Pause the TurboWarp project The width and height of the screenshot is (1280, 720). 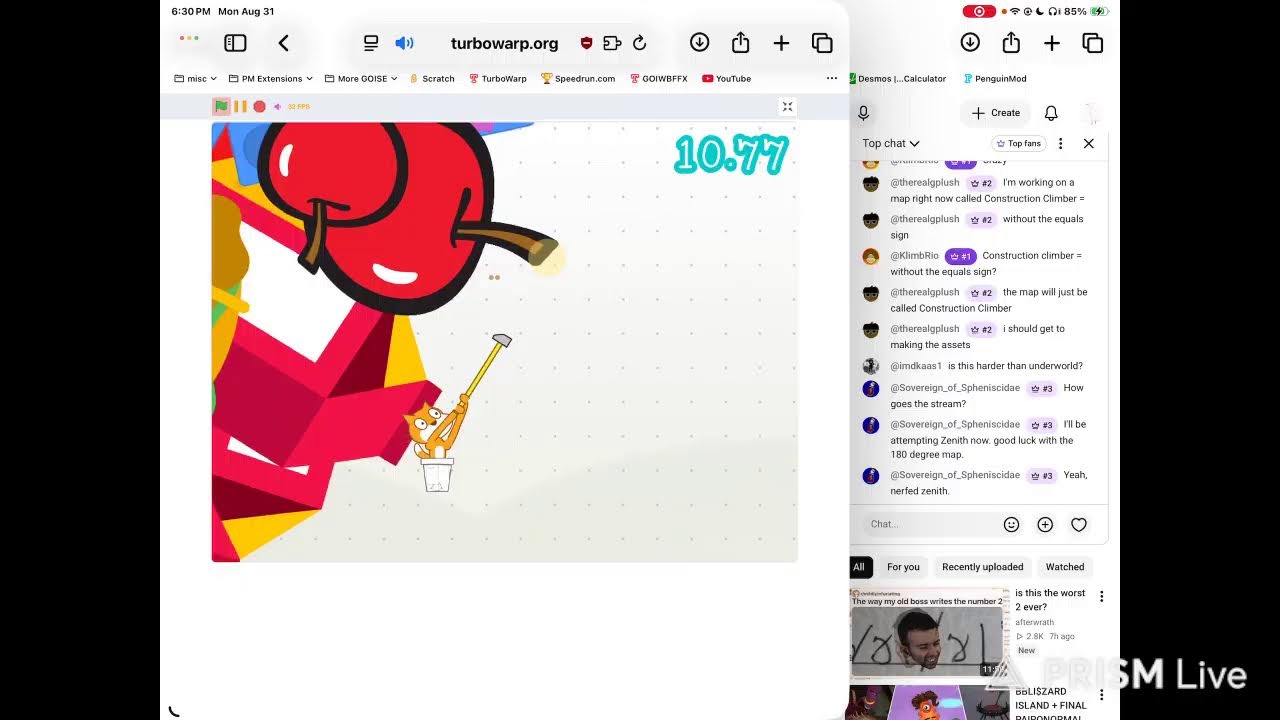pos(240,106)
